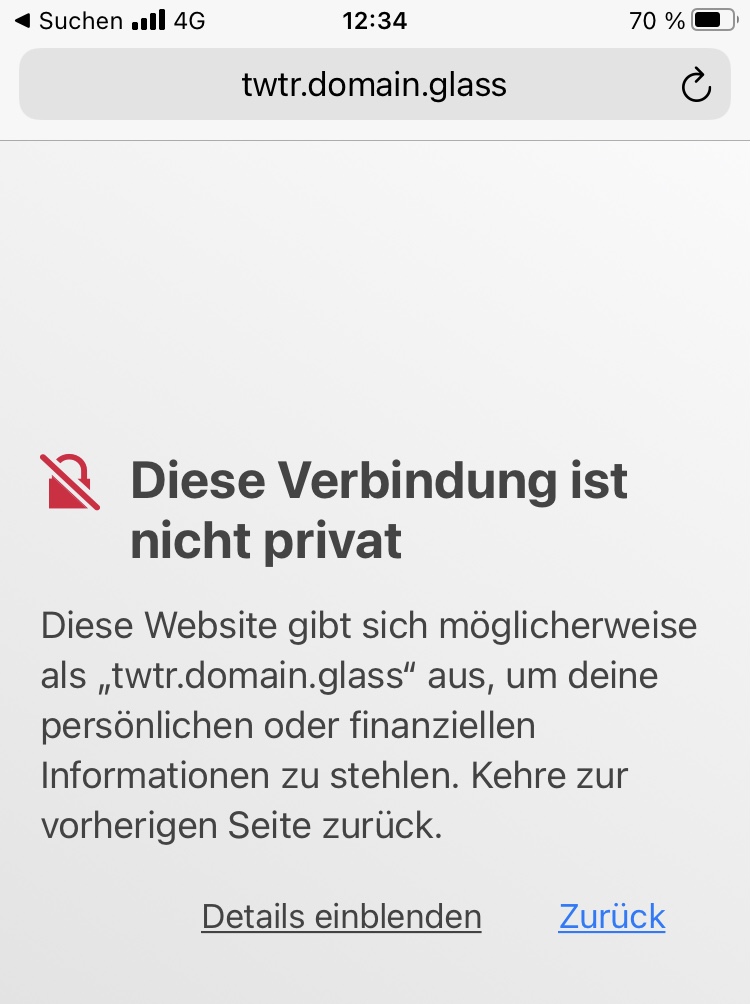Tap the 12:34 clock in the status bar
The image size is (750, 1004).
[375, 20]
